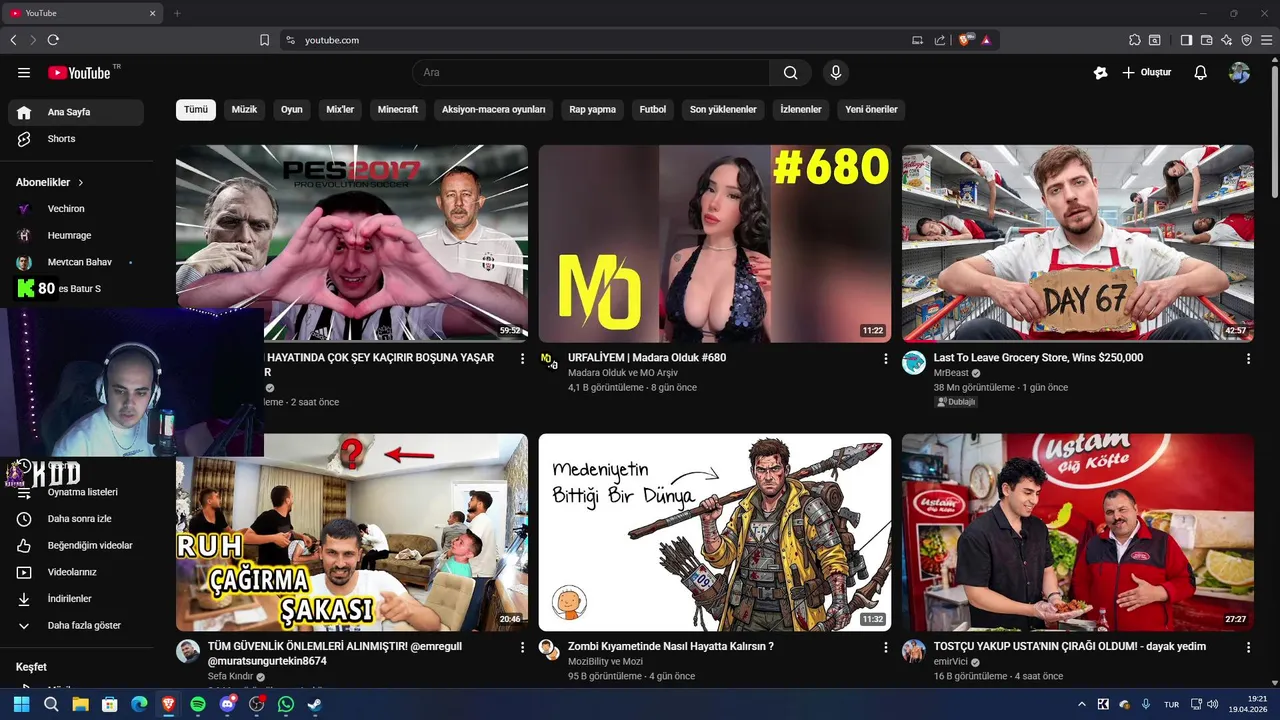The height and width of the screenshot is (720, 1280).
Task: Click in the Ara search field
Action: 591,72
